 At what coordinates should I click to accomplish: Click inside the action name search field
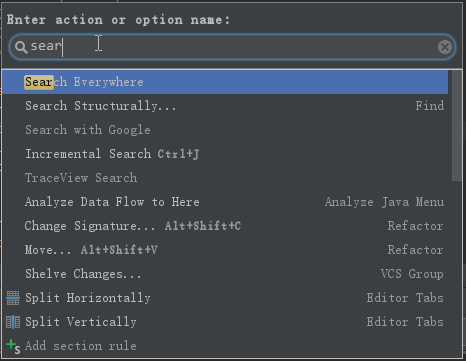[232, 47]
